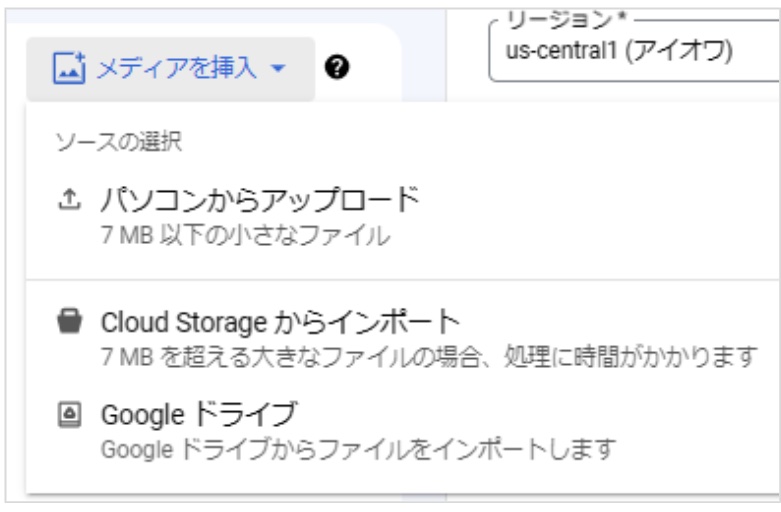Expand the メディアを挿入 dropdown arrow

(x=278, y=68)
